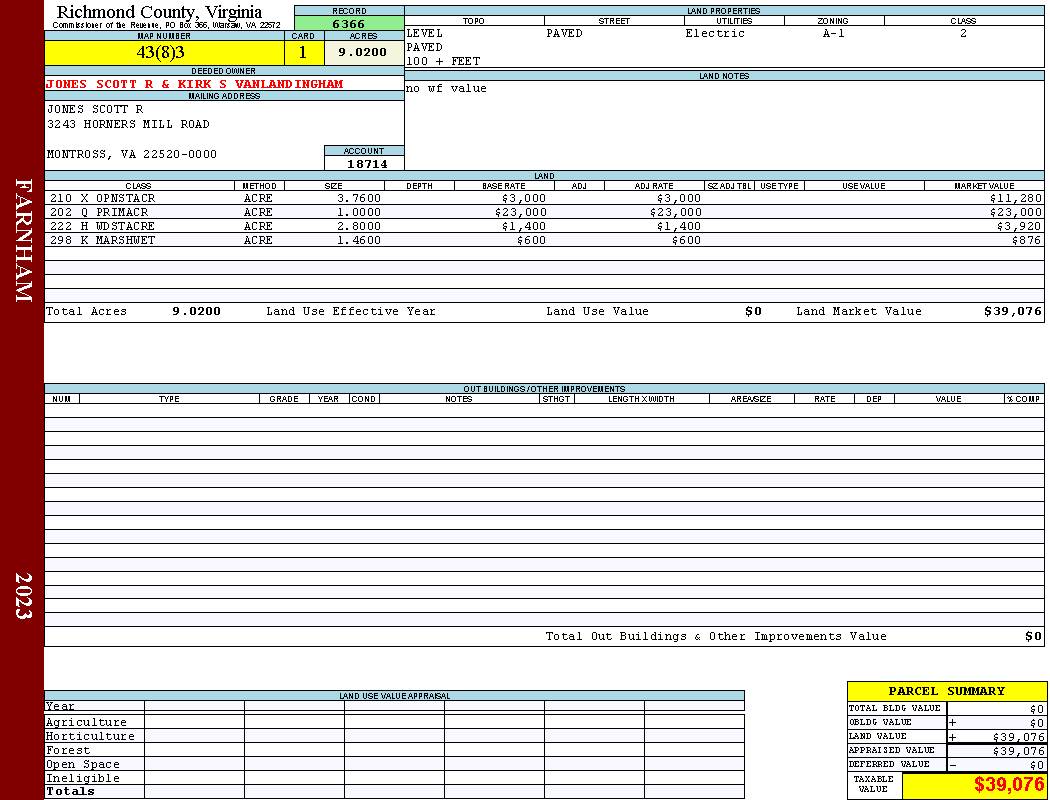Click size value 3.7600
Viewport: 1050px width, 800px height.
pos(359,198)
